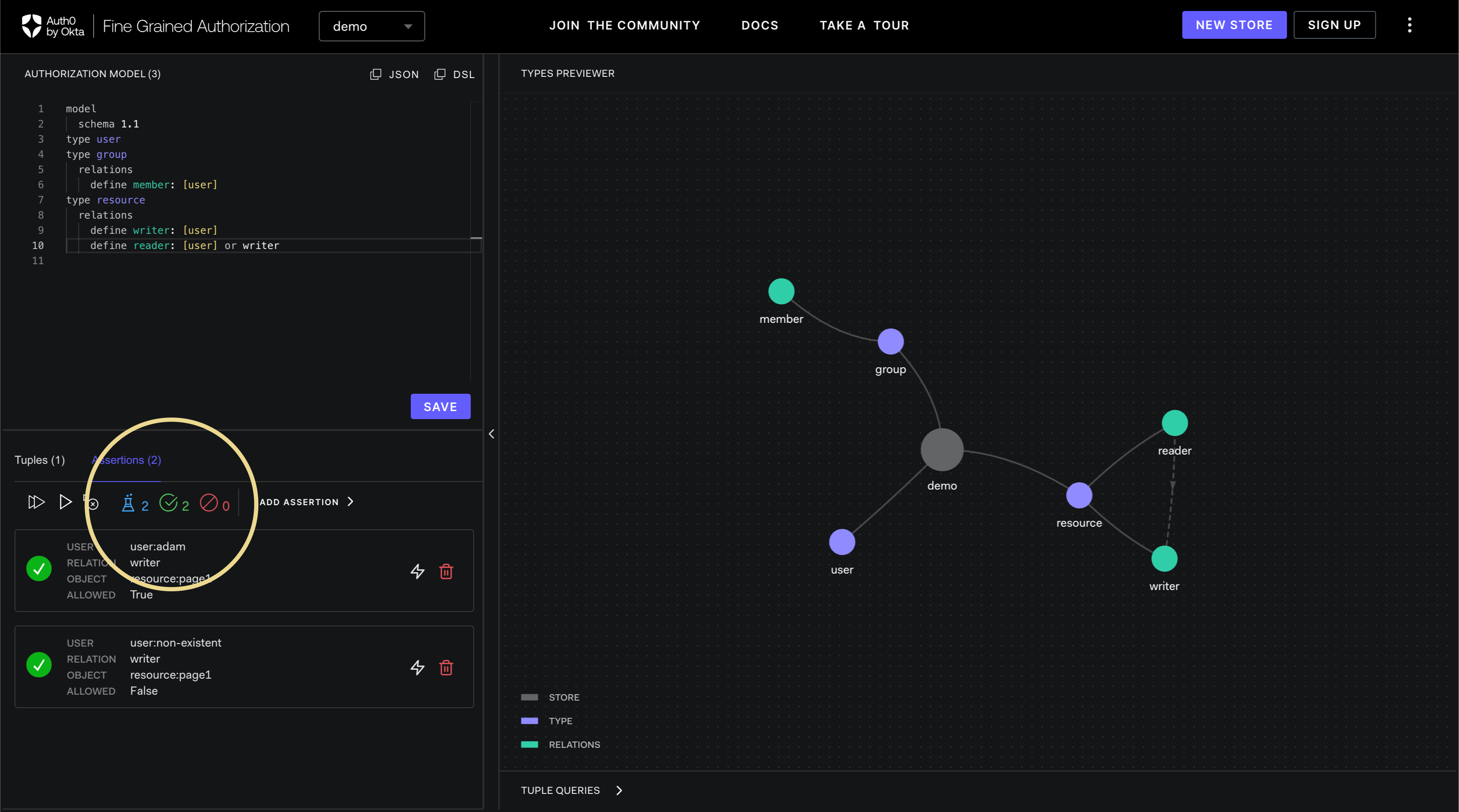The width and height of the screenshot is (1459, 812).
Task: Open the Docs link
Action: tap(760, 25)
